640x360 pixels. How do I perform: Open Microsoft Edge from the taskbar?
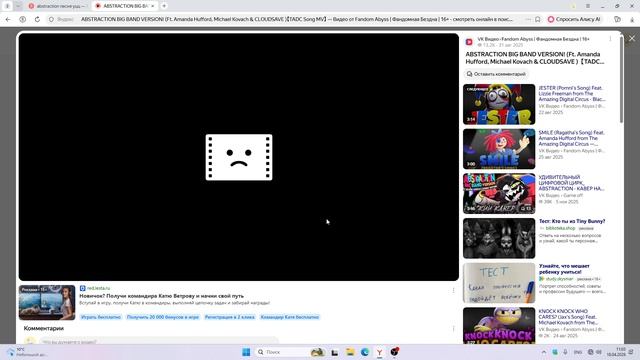pyautogui.click(x=364, y=352)
